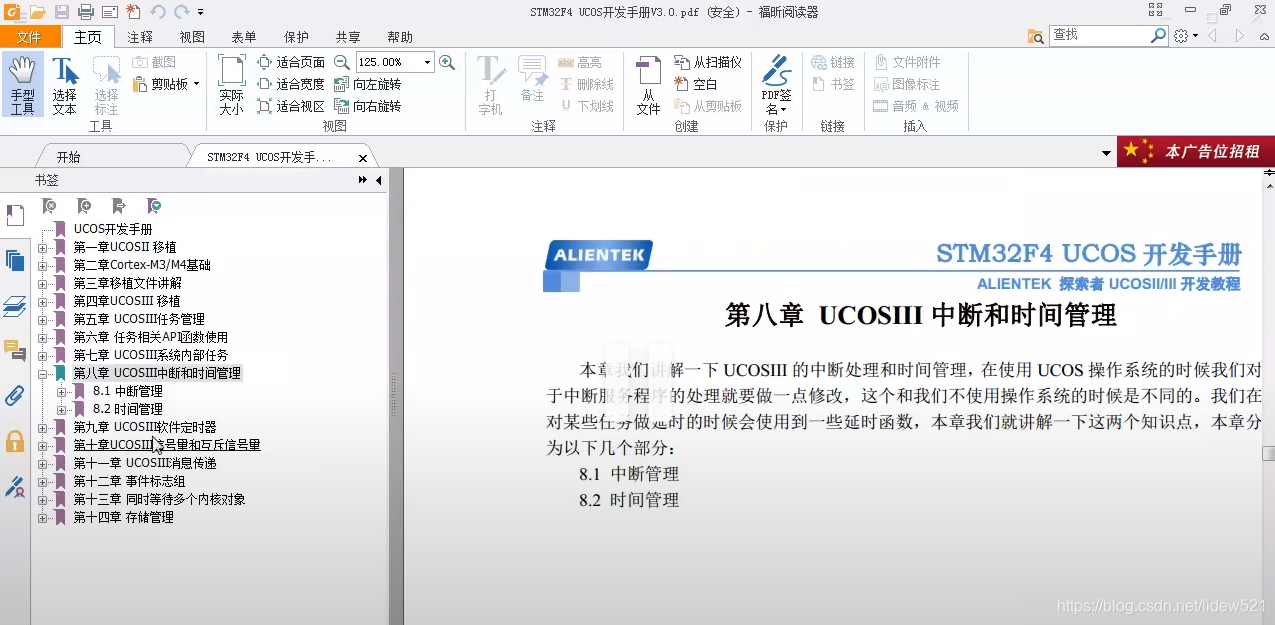The image size is (1275, 625).
Task: Switch to 保护 (Protect) ribbon tab
Action: [296, 37]
